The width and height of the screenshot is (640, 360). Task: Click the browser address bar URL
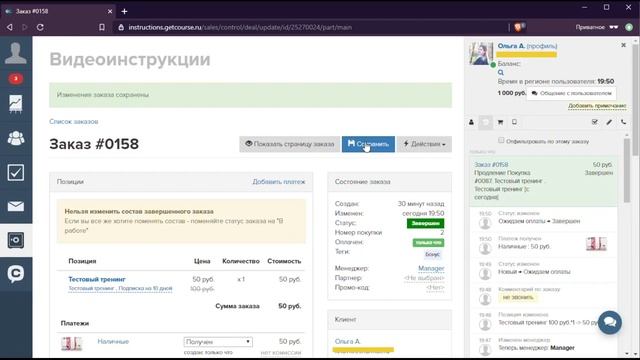coord(240,27)
